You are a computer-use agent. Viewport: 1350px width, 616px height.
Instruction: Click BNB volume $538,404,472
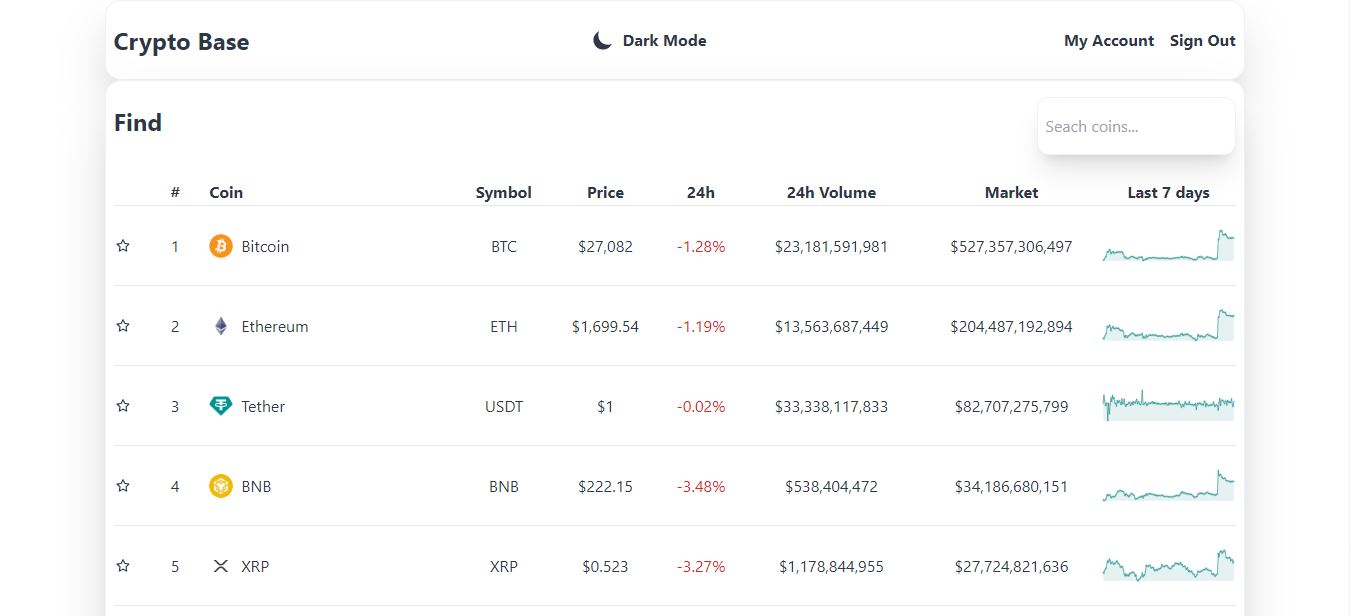[x=831, y=486]
